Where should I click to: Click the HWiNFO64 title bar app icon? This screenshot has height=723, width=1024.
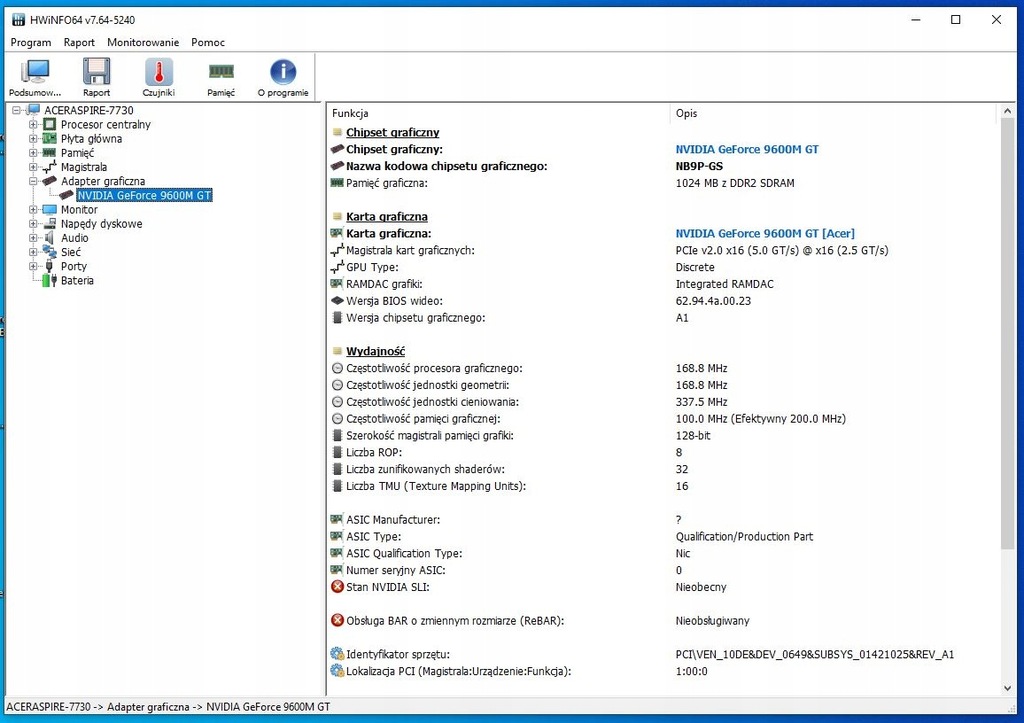coord(18,20)
